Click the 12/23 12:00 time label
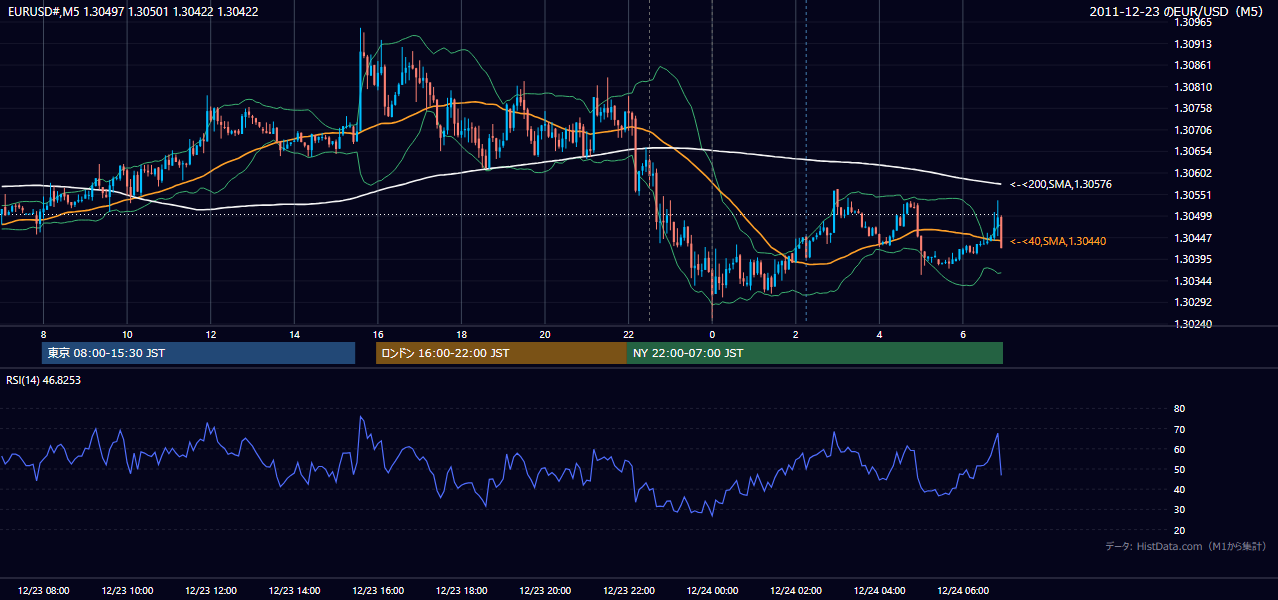The width and height of the screenshot is (1278, 600). click(210, 590)
